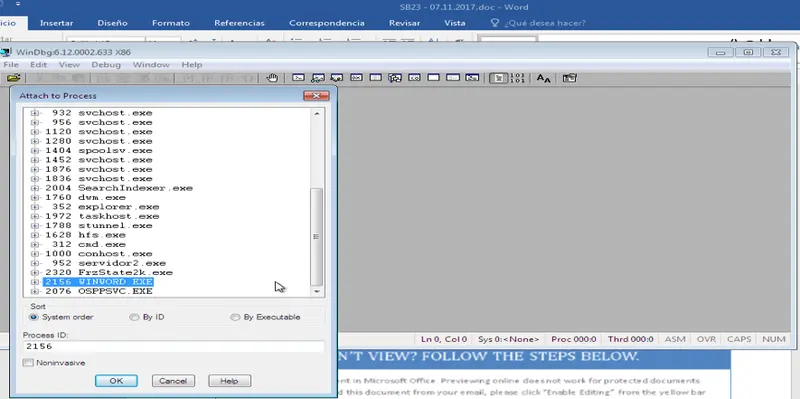This screenshot has height=399, width=800.
Task: Select the By ID sort option
Action: [134, 317]
